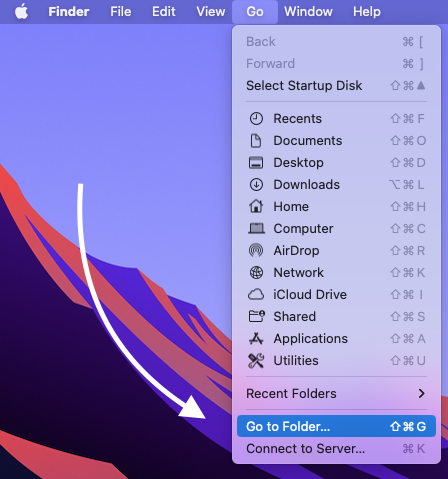Select the Shared menu item

[x=336, y=317]
